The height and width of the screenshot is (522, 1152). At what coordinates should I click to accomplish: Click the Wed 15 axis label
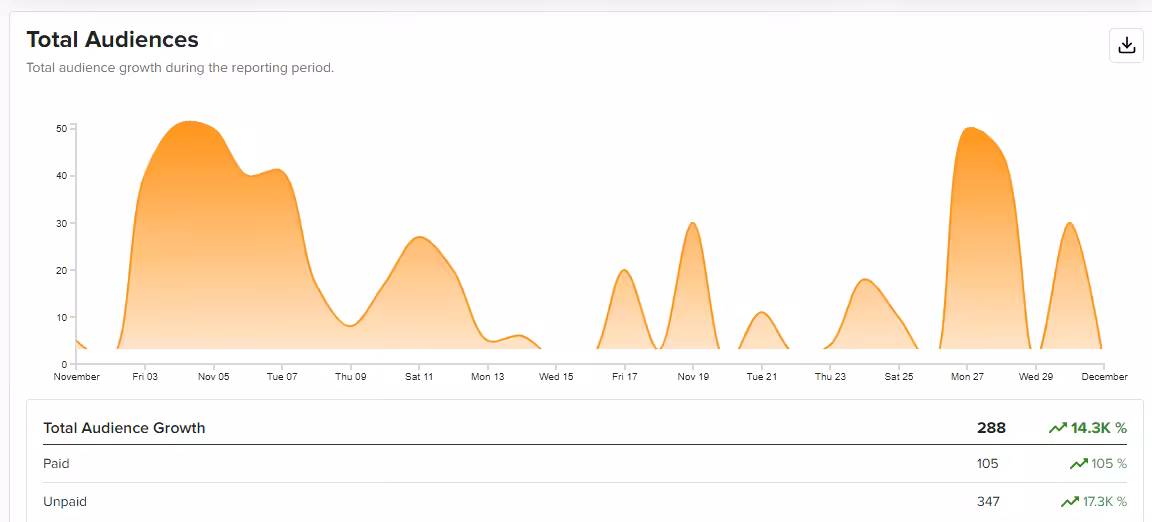click(556, 376)
